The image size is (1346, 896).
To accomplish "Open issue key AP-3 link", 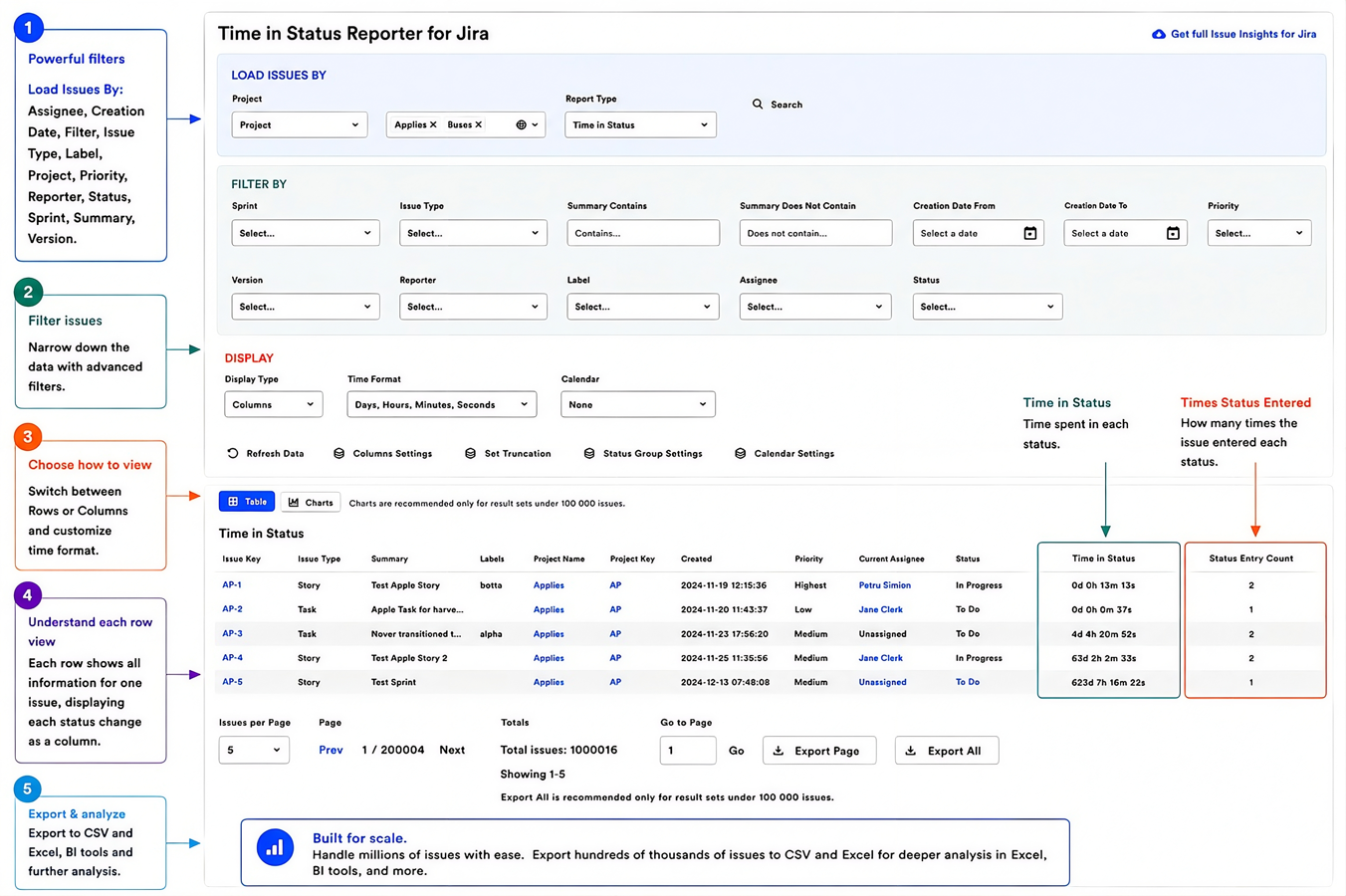I will 232,633.
